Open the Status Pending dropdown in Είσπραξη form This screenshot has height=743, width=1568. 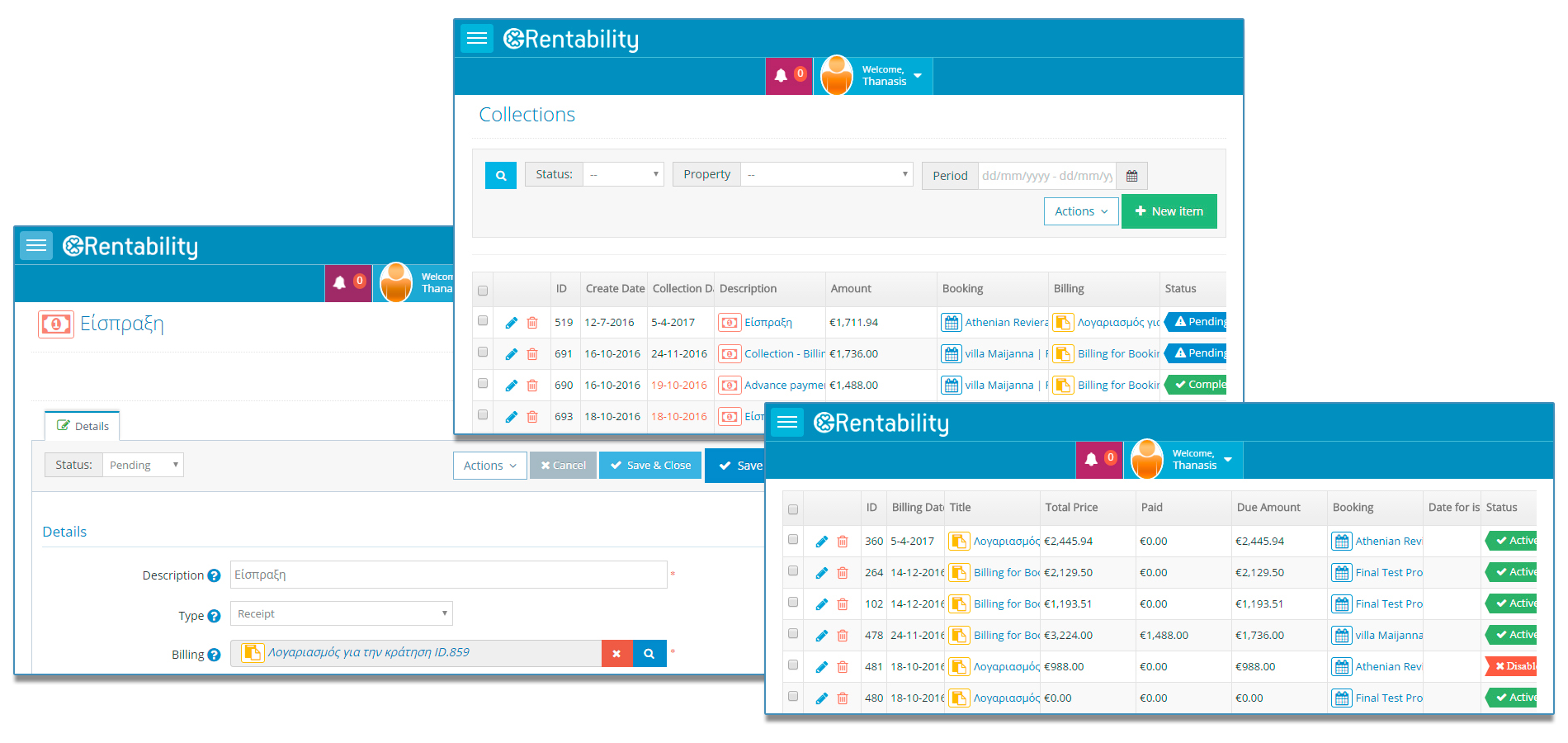click(143, 465)
